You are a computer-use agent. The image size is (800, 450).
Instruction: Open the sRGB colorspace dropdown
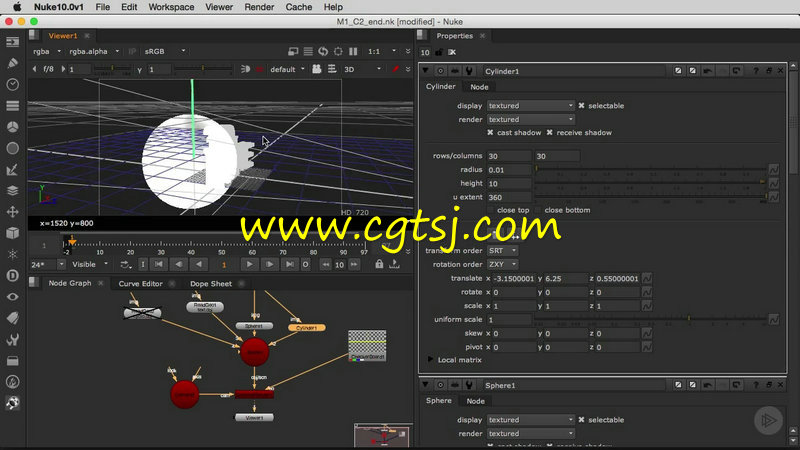tap(165, 52)
